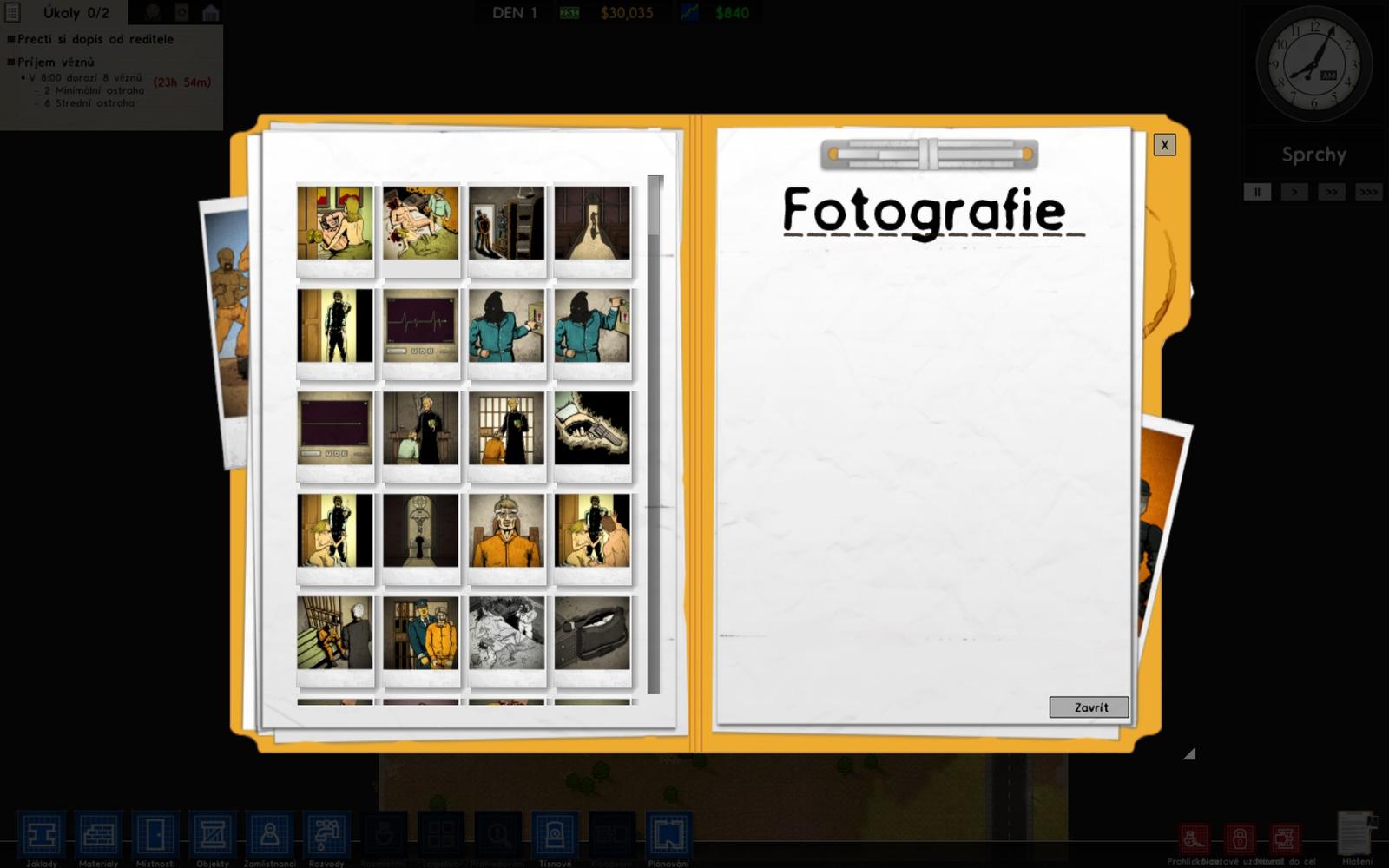Open the Tísňové emergency icon
Image resolution: width=1389 pixels, height=868 pixels.
(x=555, y=835)
